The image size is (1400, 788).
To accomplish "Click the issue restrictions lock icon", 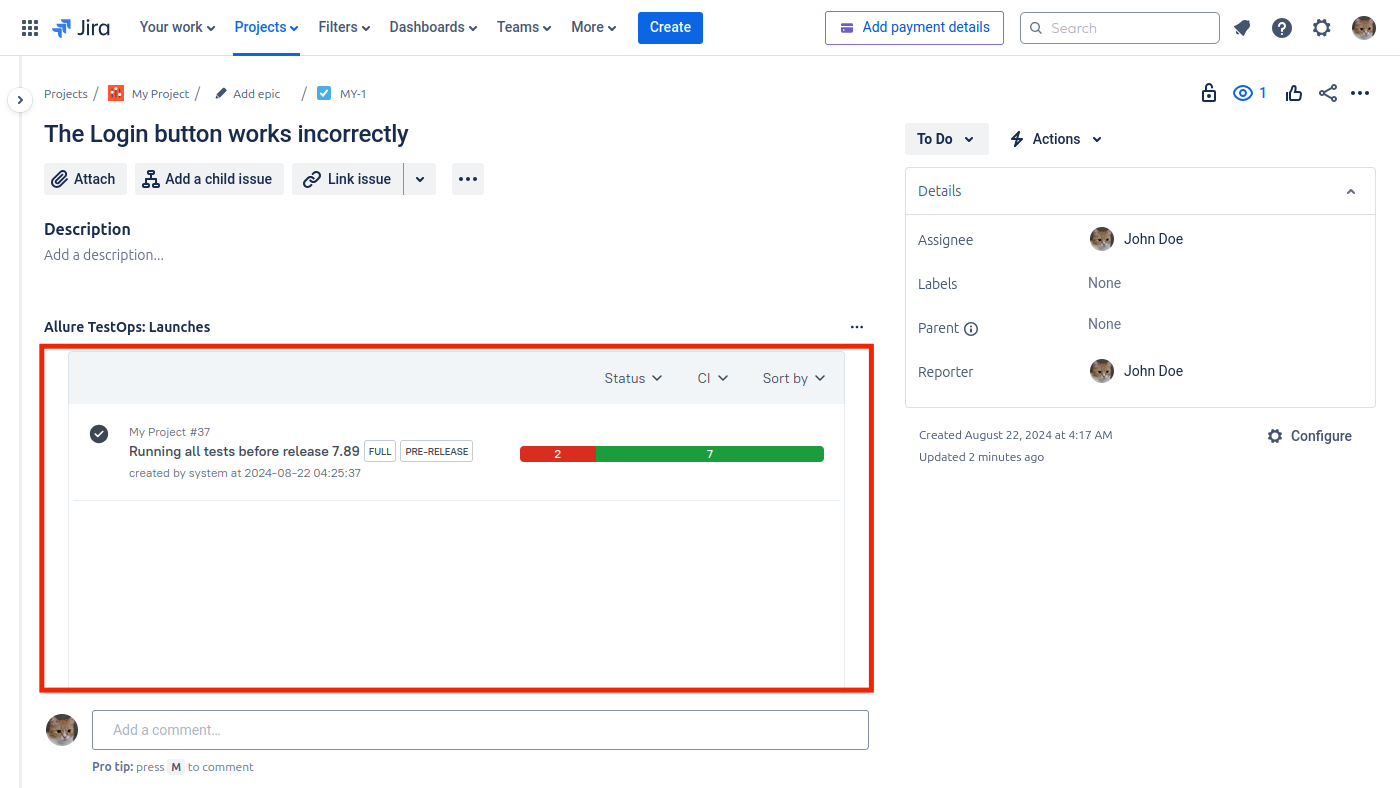I will tap(1209, 93).
